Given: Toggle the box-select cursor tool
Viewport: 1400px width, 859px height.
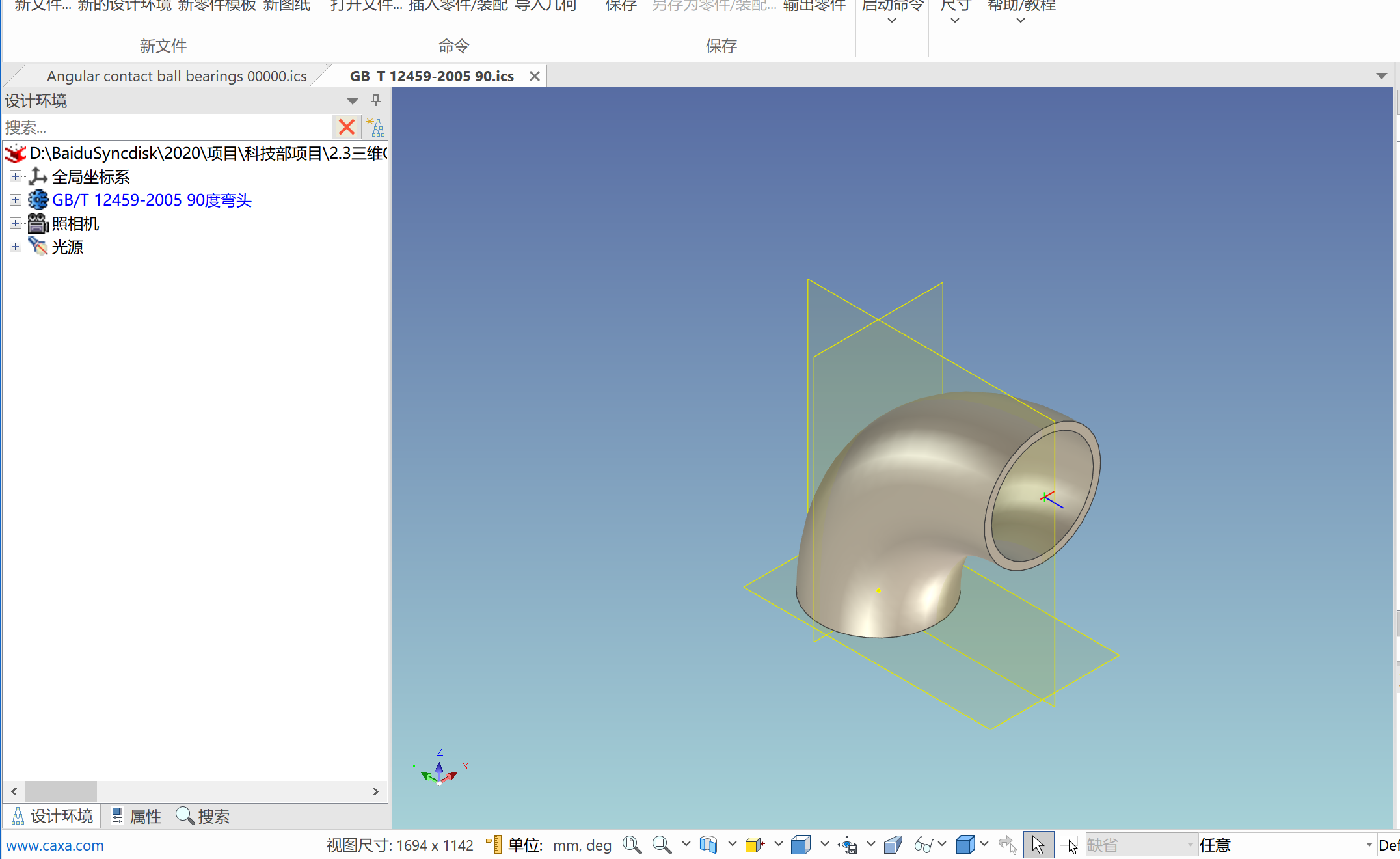Looking at the screenshot, I should [1069, 845].
